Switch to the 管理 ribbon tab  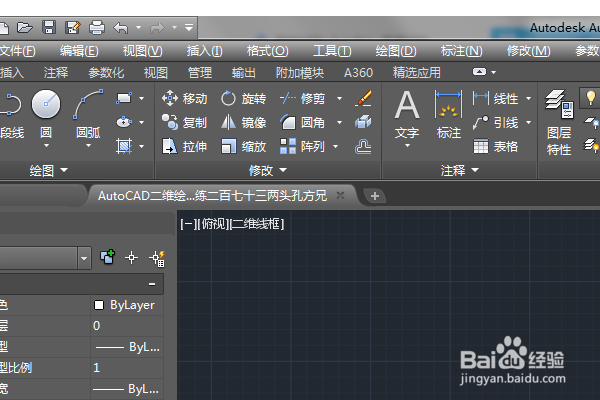(200, 72)
